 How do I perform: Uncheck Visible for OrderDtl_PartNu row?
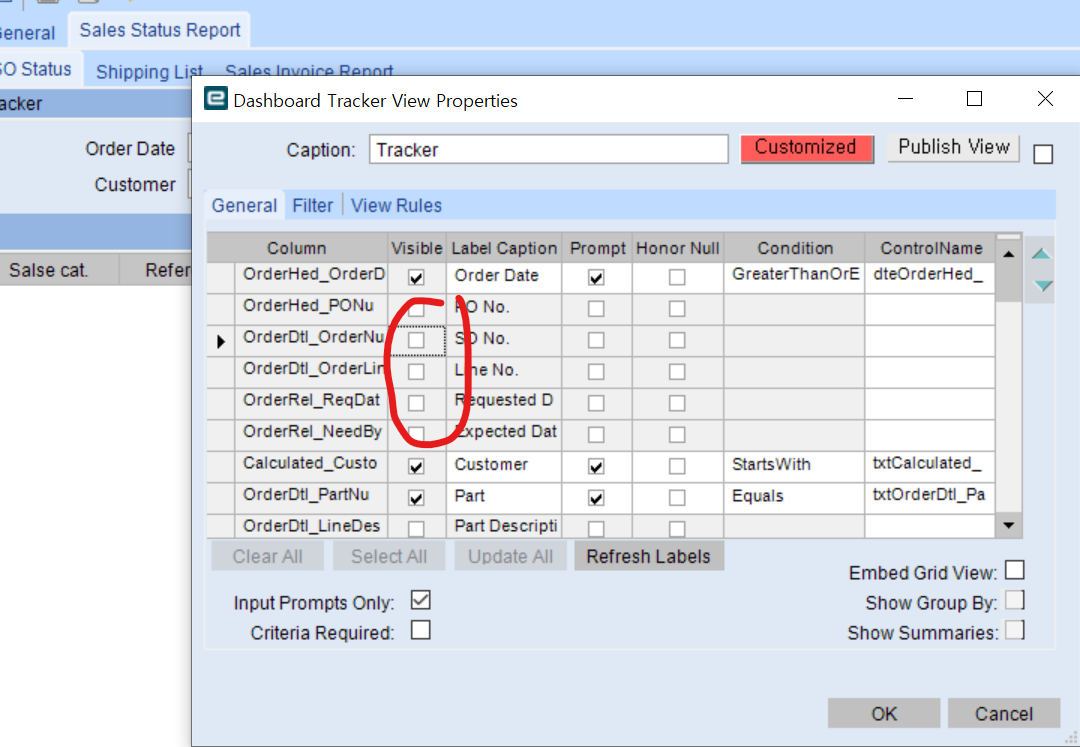point(416,498)
